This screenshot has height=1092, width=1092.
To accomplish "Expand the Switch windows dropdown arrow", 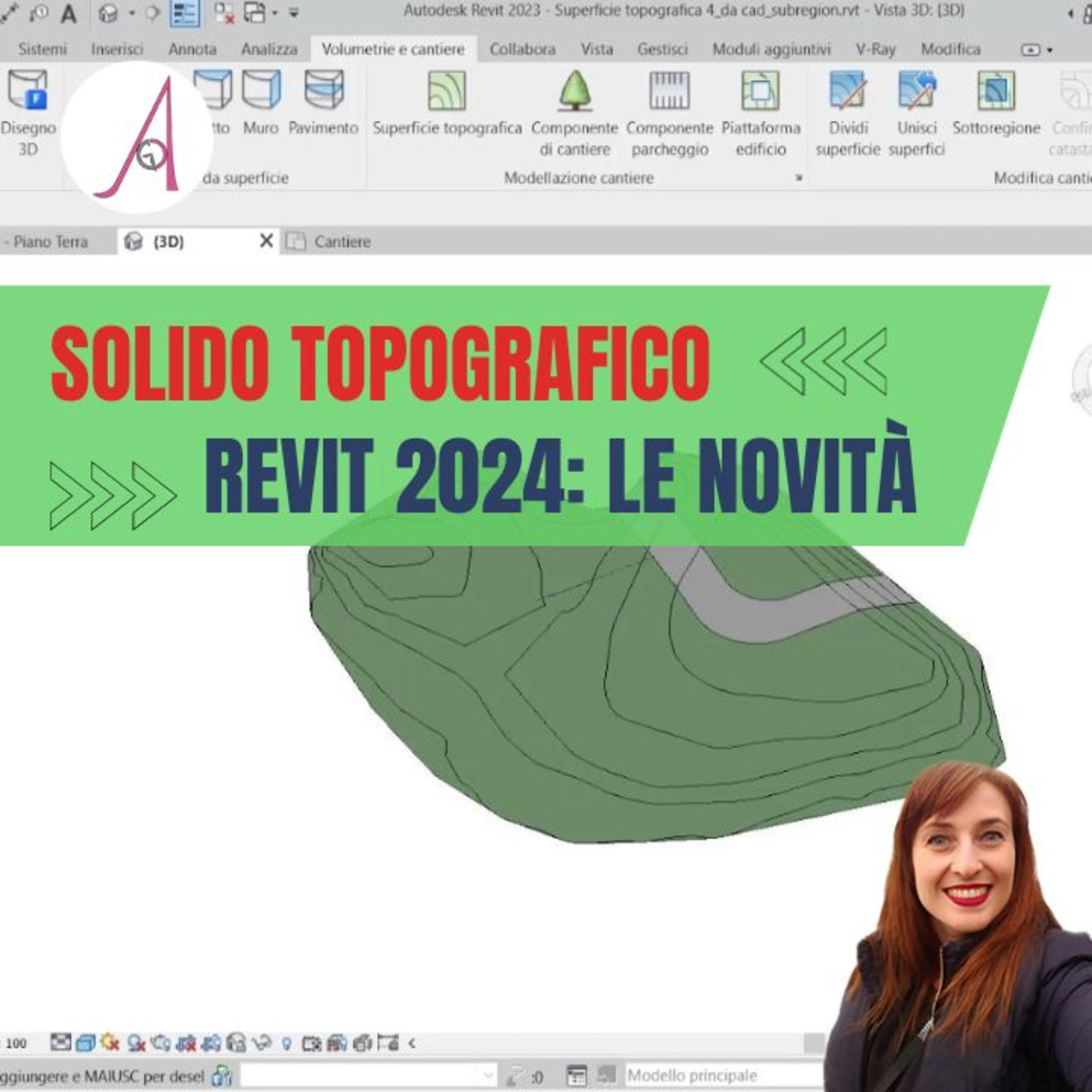I will tap(275, 13).
